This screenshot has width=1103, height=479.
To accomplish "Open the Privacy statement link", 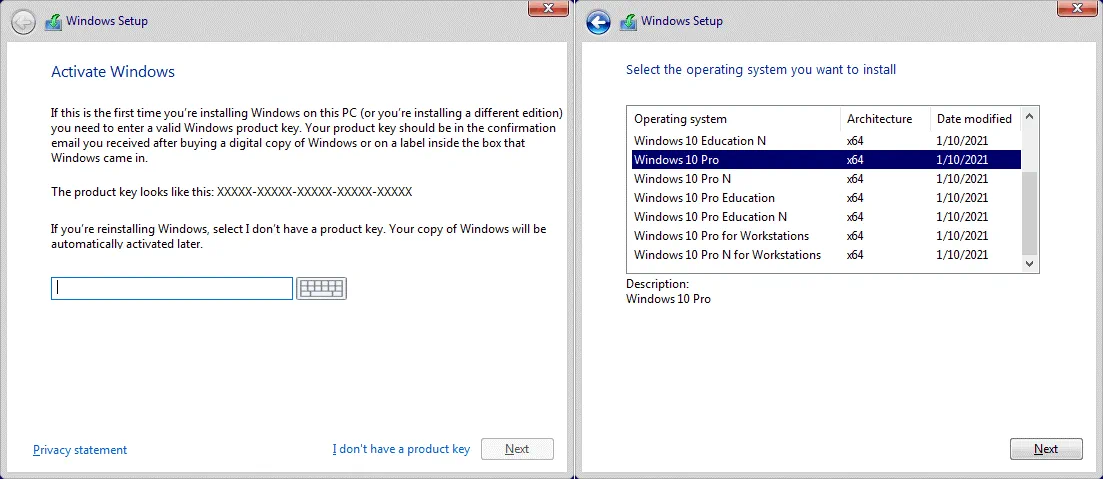I will tap(80, 450).
